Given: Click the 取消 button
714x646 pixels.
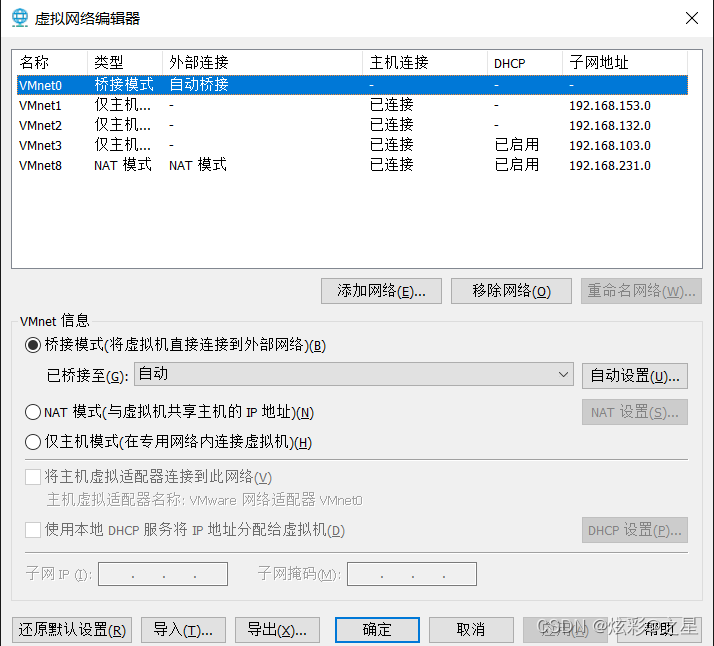Looking at the screenshot, I should pos(471,630).
